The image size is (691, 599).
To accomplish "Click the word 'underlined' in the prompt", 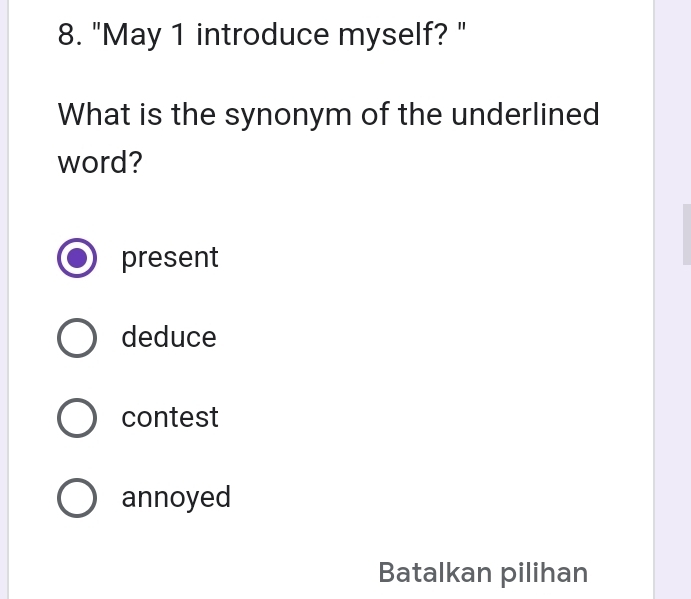I will coord(525,115).
